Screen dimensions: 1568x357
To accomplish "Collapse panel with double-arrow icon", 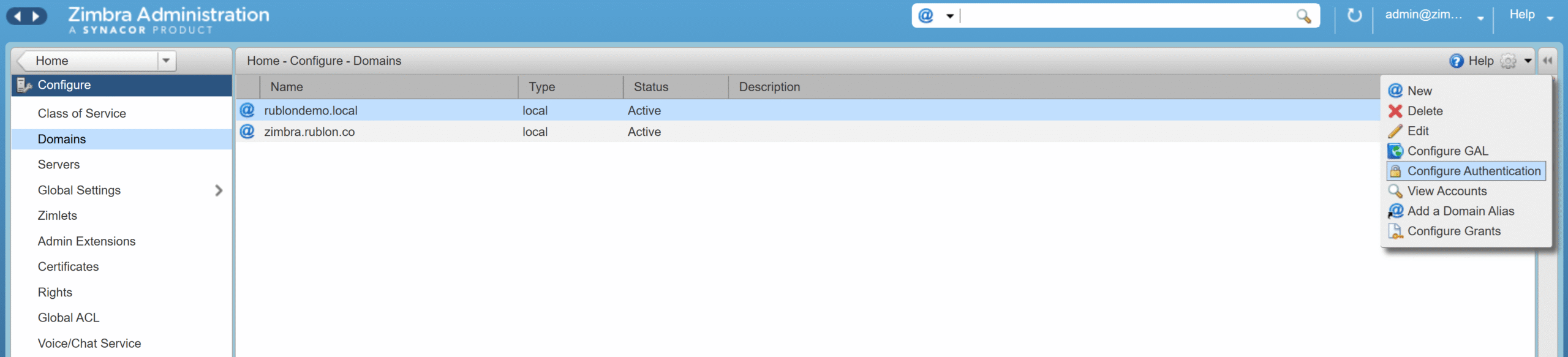I will pos(1547,61).
